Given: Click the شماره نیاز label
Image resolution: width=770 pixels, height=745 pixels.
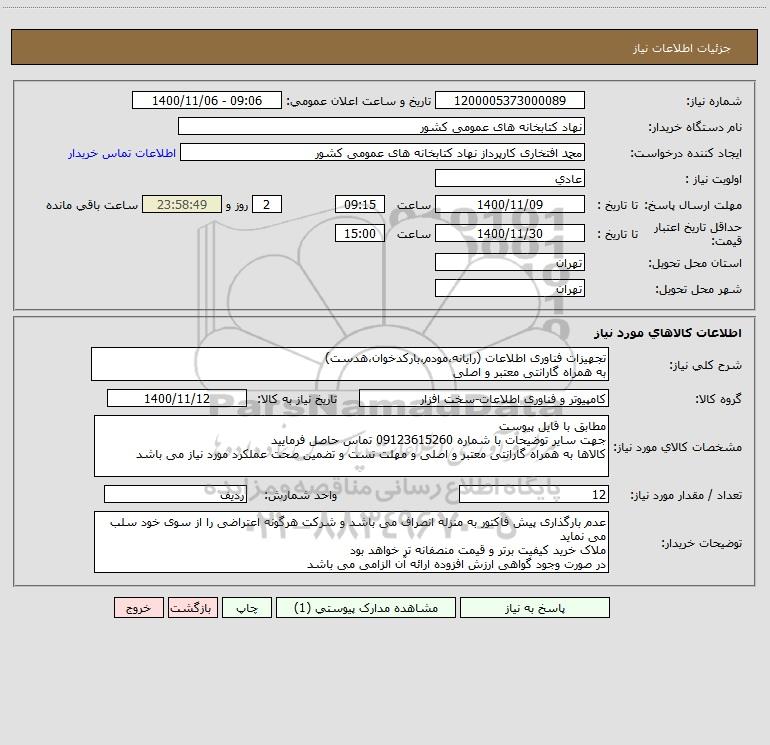Looking at the screenshot, I should tap(714, 101).
